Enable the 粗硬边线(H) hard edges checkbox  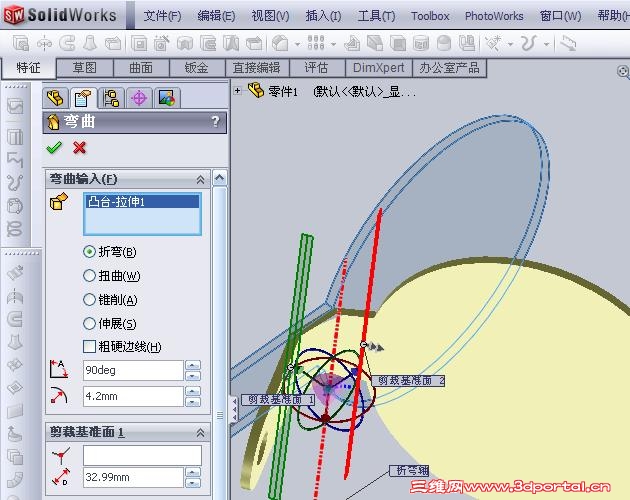(x=89, y=346)
